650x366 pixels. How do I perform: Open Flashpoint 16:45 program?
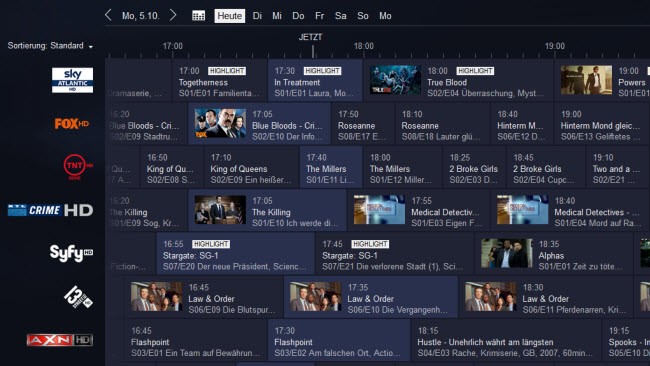[x=196, y=341]
